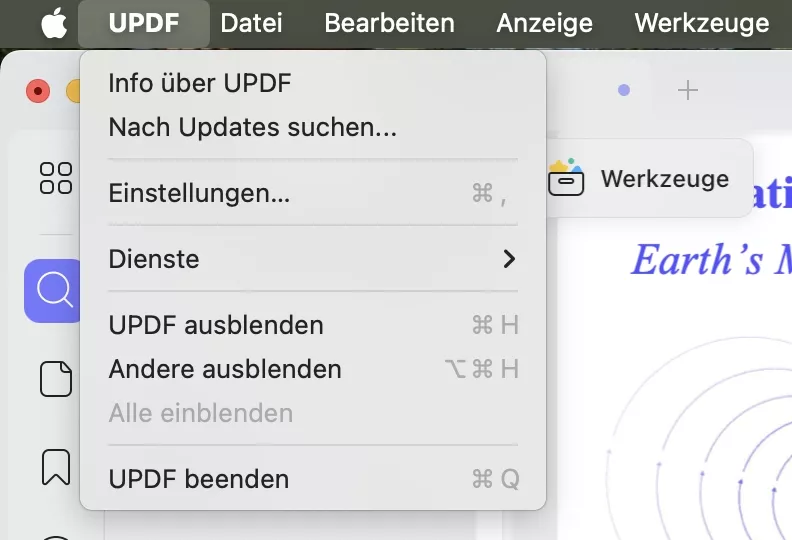Open the Datei menu

pos(251,23)
